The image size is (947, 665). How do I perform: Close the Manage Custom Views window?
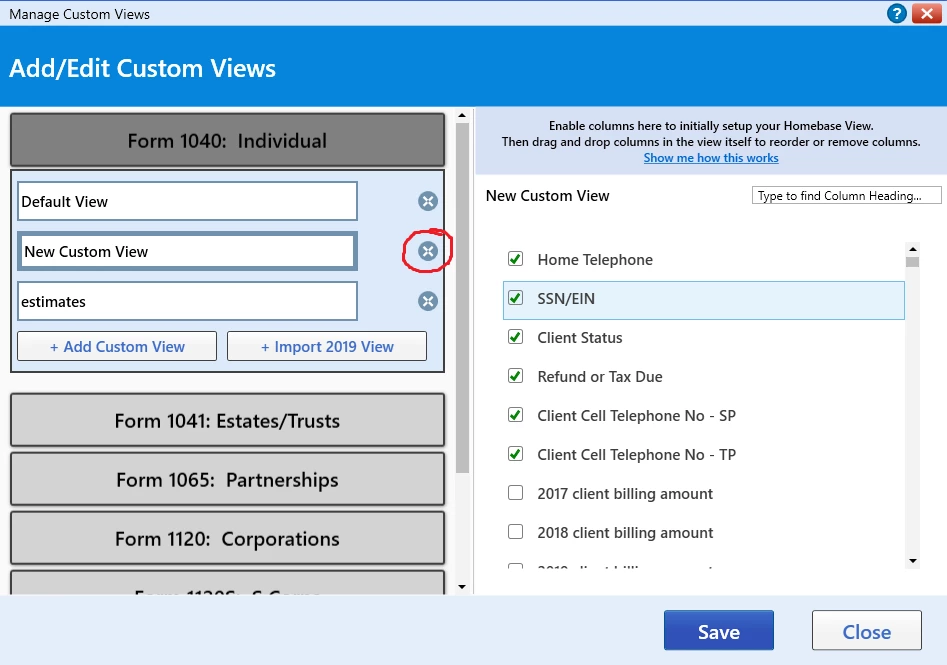[x=926, y=13]
